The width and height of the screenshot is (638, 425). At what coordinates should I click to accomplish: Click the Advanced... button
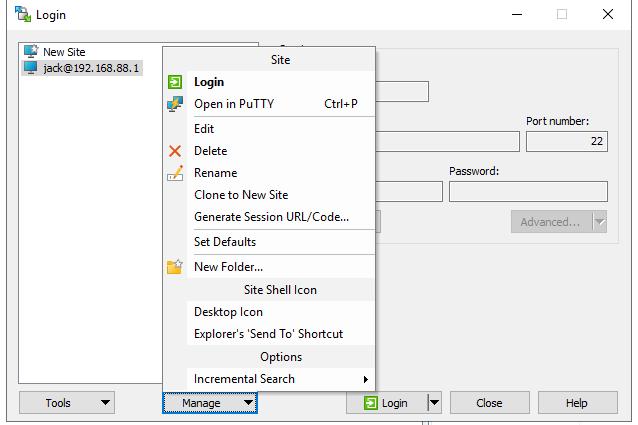551,222
